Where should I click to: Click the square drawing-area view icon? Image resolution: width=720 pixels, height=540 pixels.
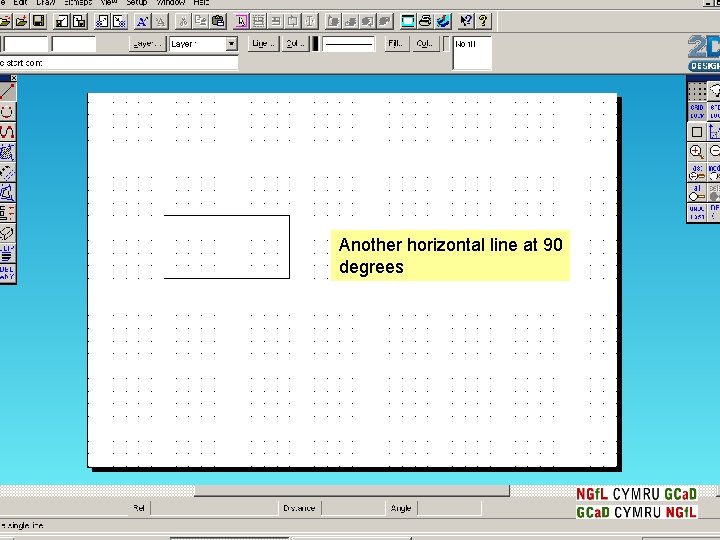[x=697, y=132]
